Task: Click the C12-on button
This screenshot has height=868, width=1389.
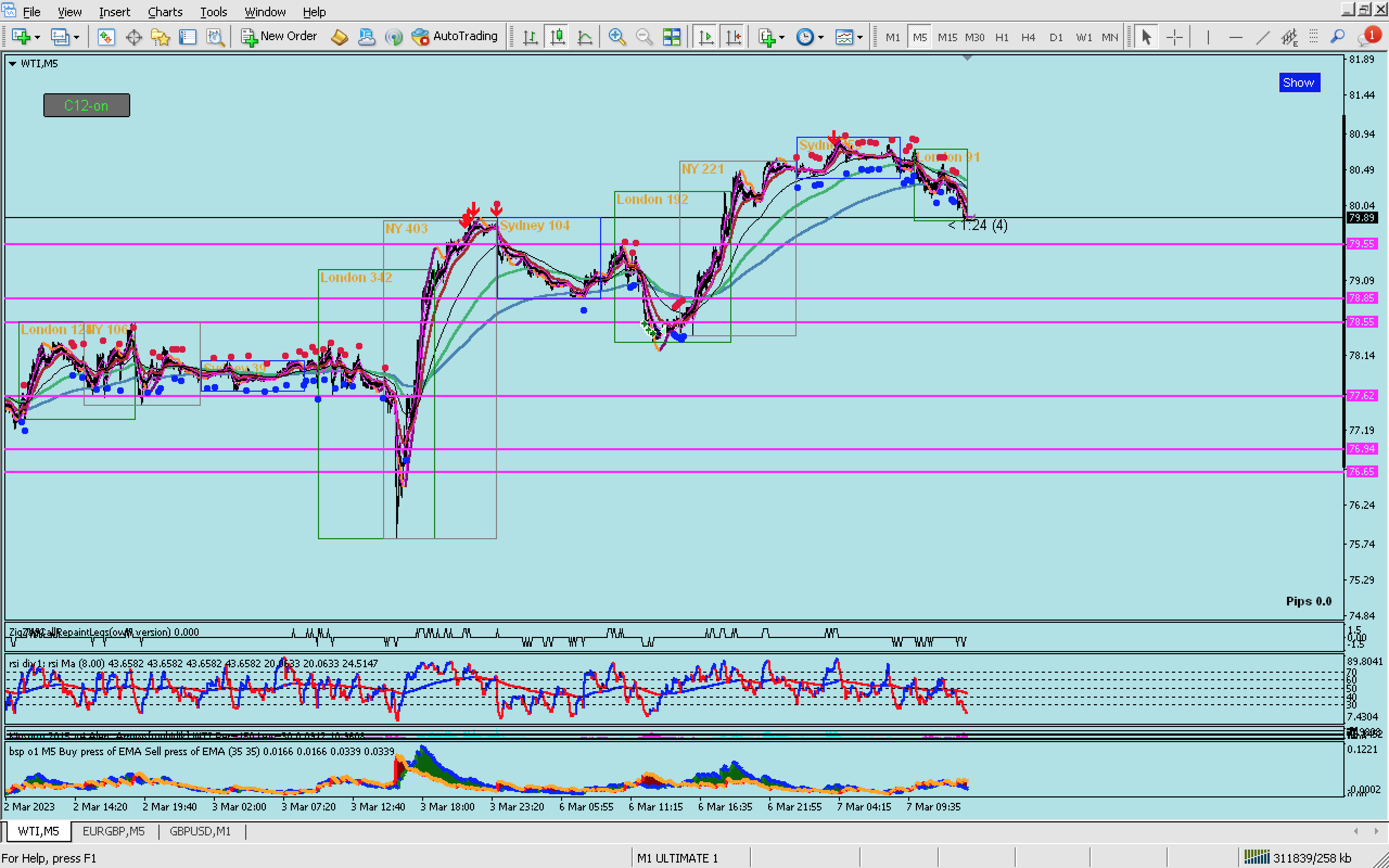Action: (x=87, y=106)
